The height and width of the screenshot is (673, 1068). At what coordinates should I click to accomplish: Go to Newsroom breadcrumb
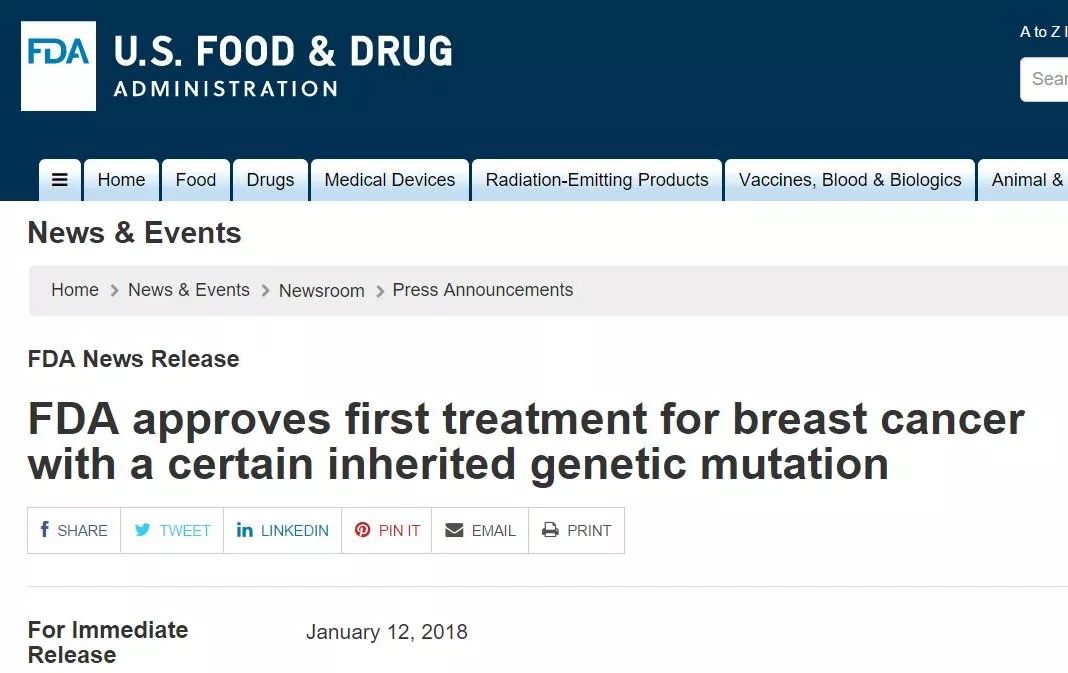coord(321,291)
